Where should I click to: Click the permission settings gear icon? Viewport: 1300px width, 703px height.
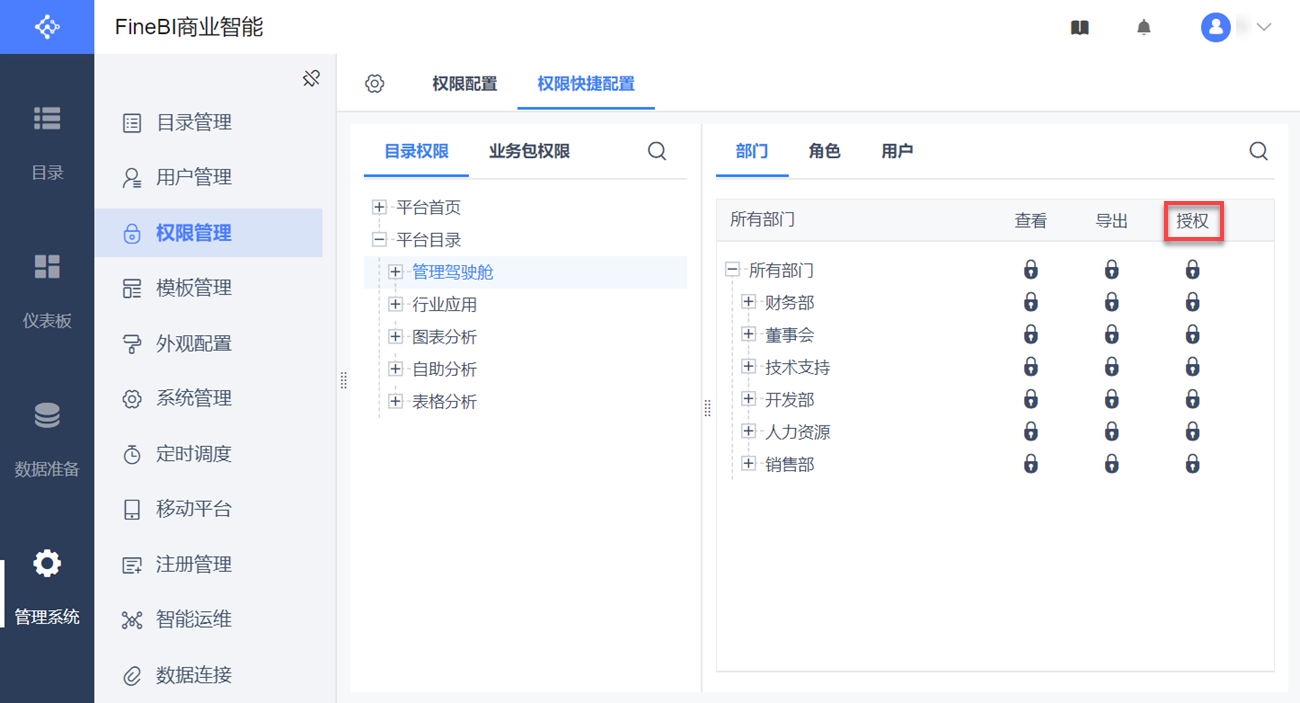(375, 84)
